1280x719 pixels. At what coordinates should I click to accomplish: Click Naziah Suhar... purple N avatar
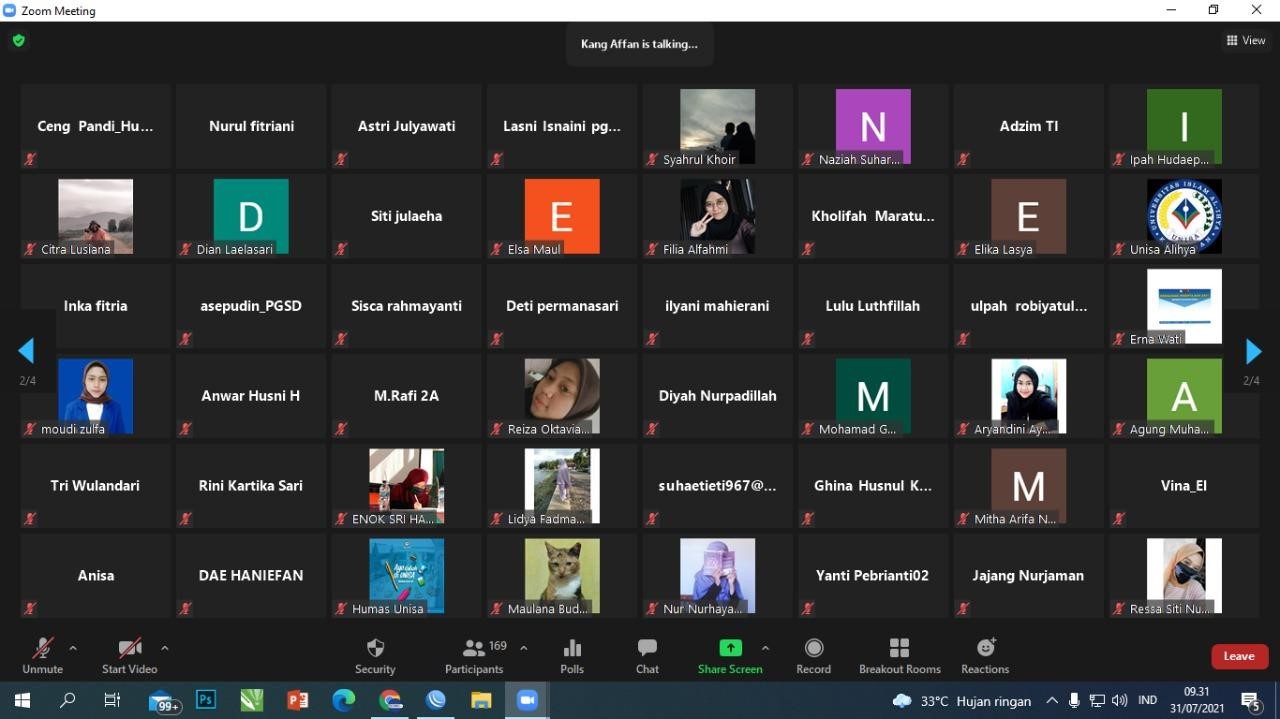tap(873, 126)
